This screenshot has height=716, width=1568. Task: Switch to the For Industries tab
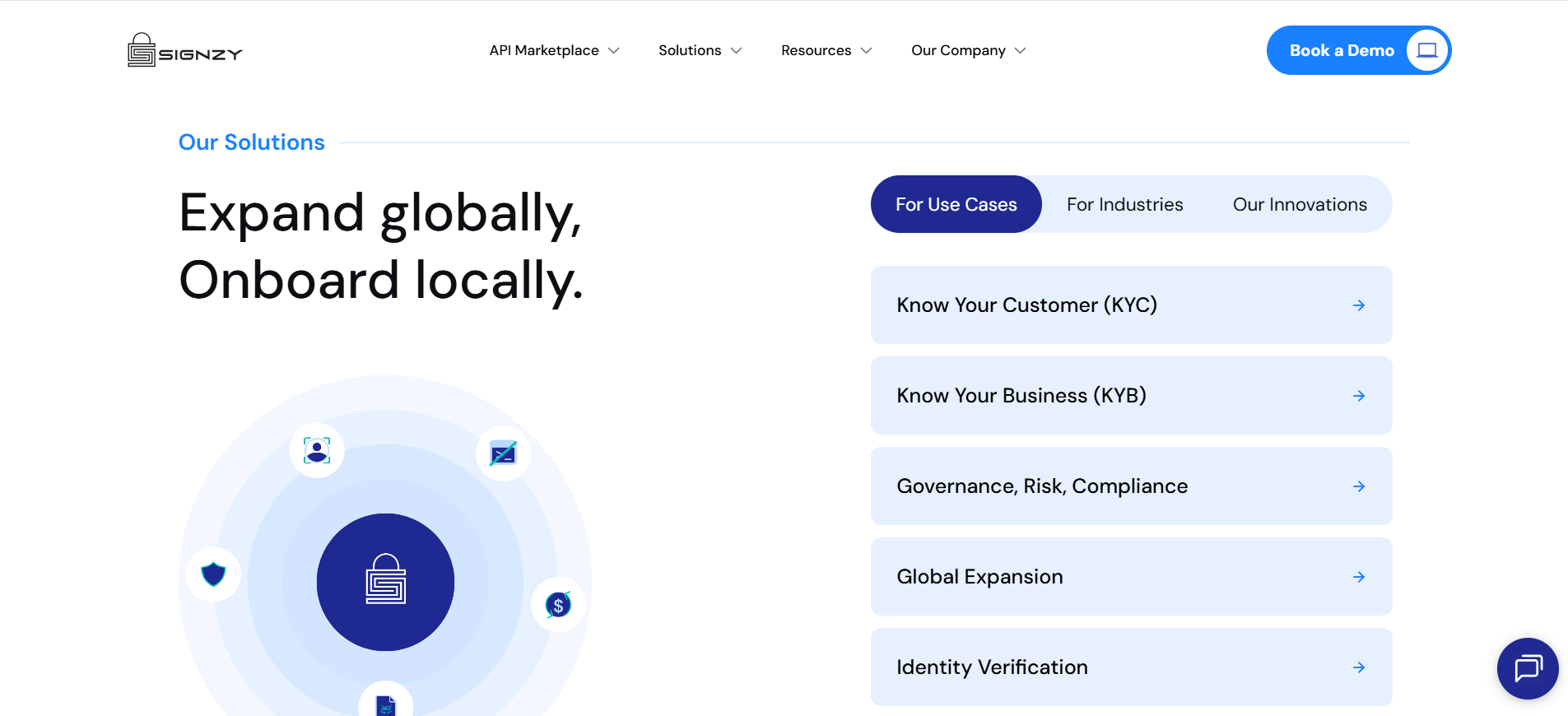click(1125, 204)
